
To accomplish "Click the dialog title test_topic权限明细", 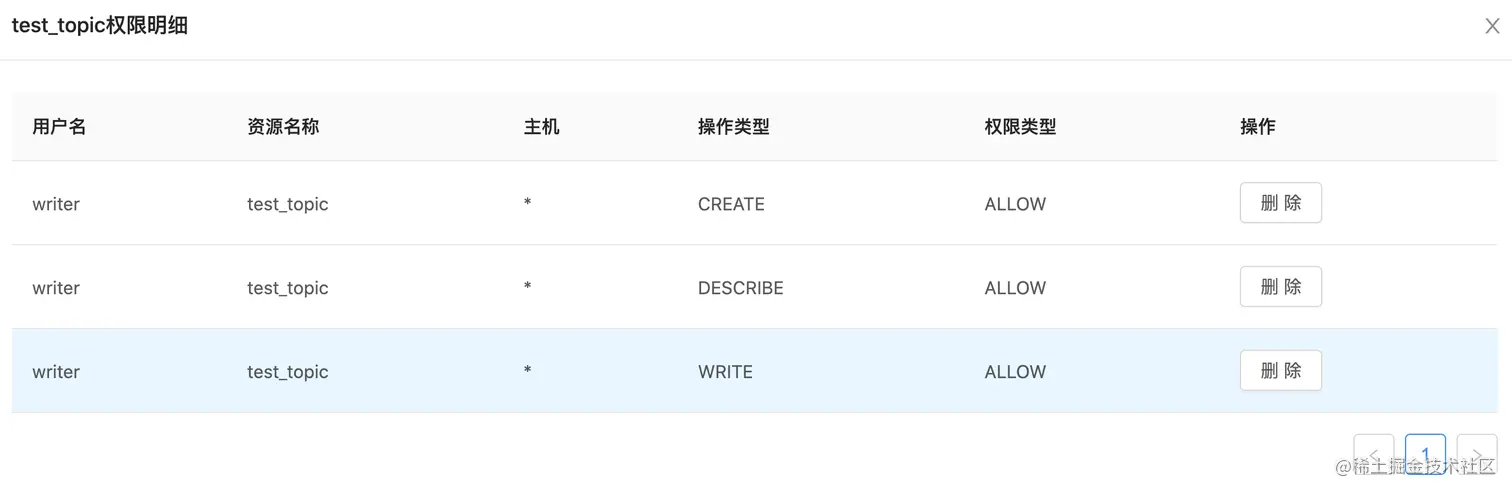I will (100, 27).
